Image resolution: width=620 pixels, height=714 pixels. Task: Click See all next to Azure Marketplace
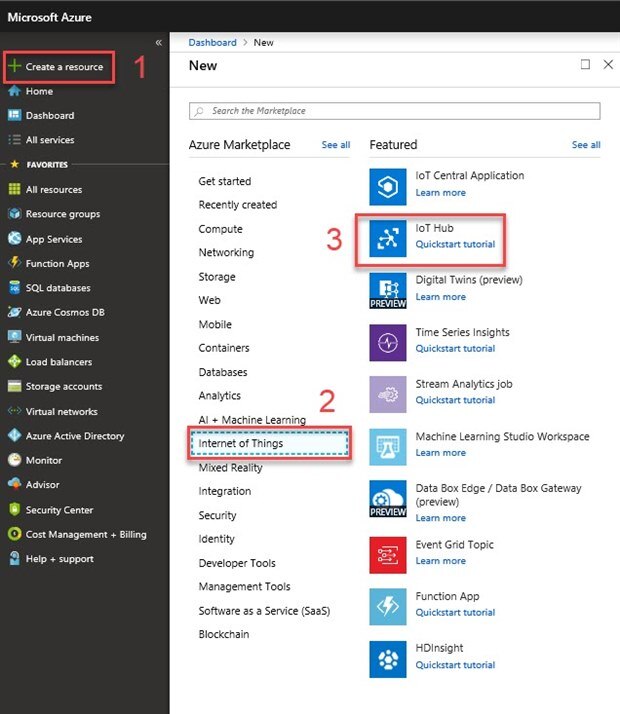pyautogui.click(x=336, y=145)
